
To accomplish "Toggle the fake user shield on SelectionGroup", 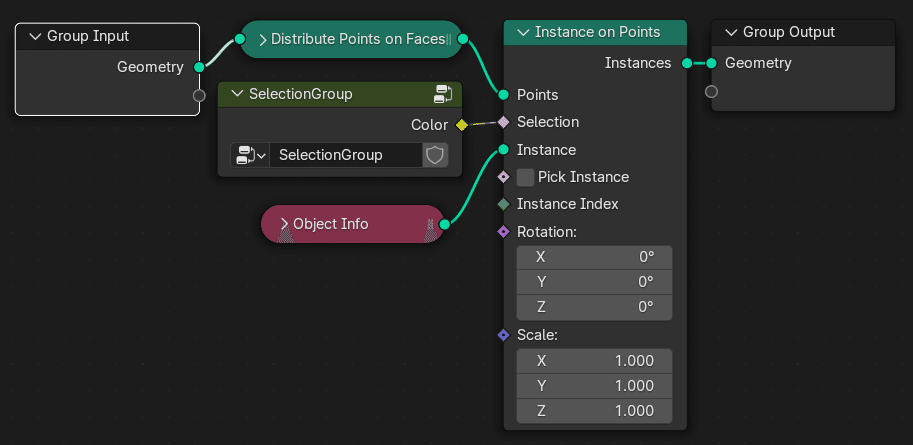I will coord(435,155).
